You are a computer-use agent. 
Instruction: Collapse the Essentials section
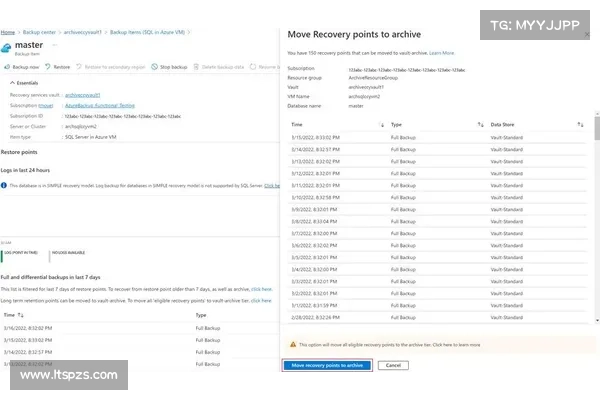[x=24, y=83]
